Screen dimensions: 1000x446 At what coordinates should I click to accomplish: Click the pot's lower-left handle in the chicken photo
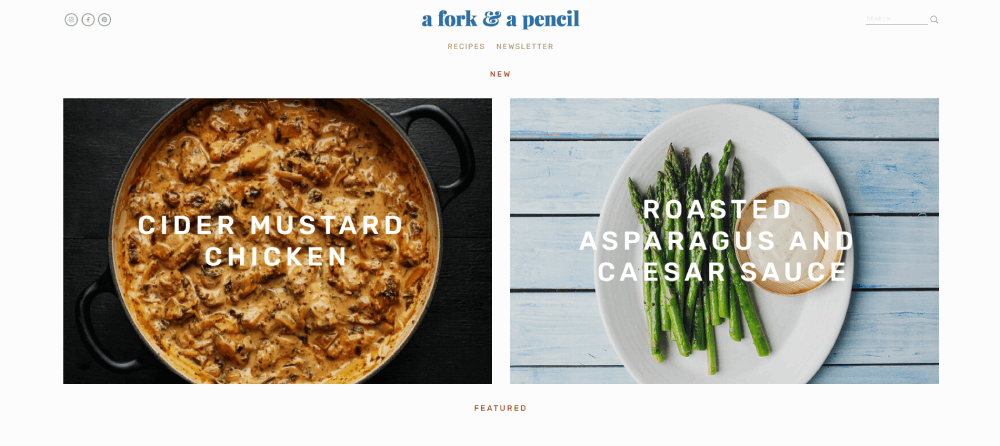[x=102, y=325]
